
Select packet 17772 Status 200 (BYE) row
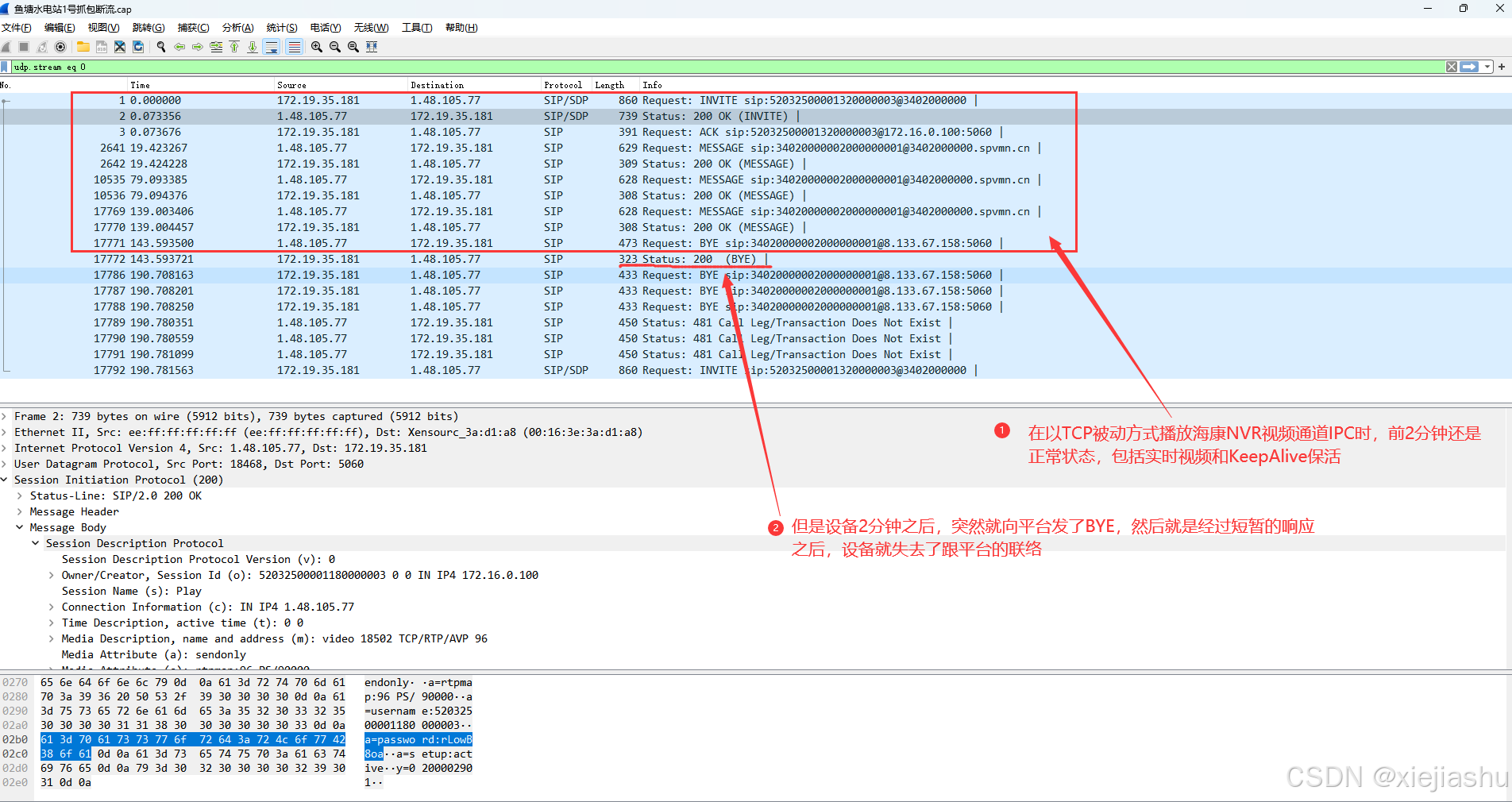(754, 259)
